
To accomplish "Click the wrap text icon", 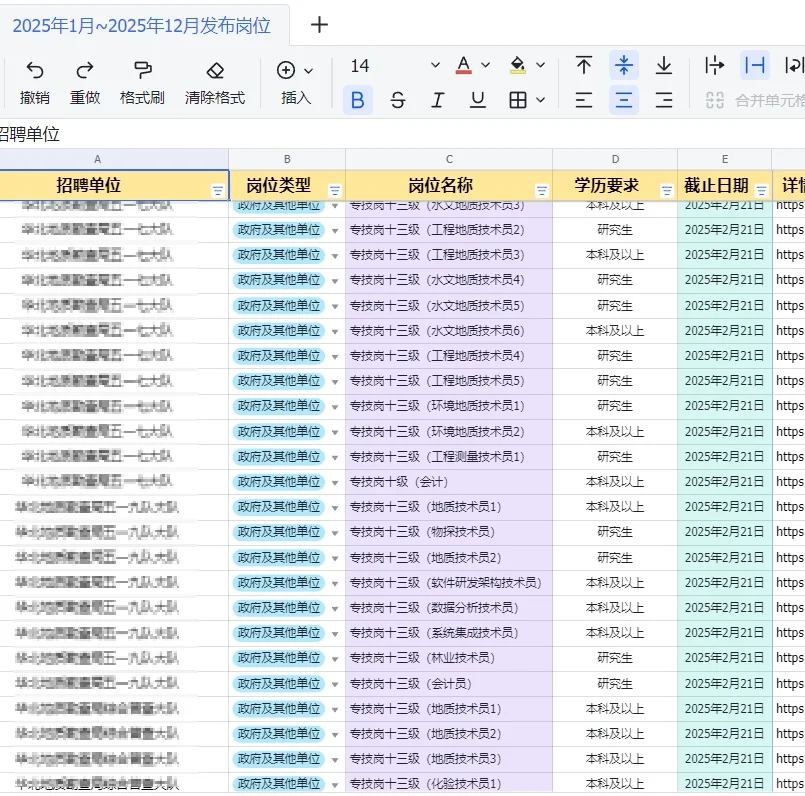I will tap(794, 65).
